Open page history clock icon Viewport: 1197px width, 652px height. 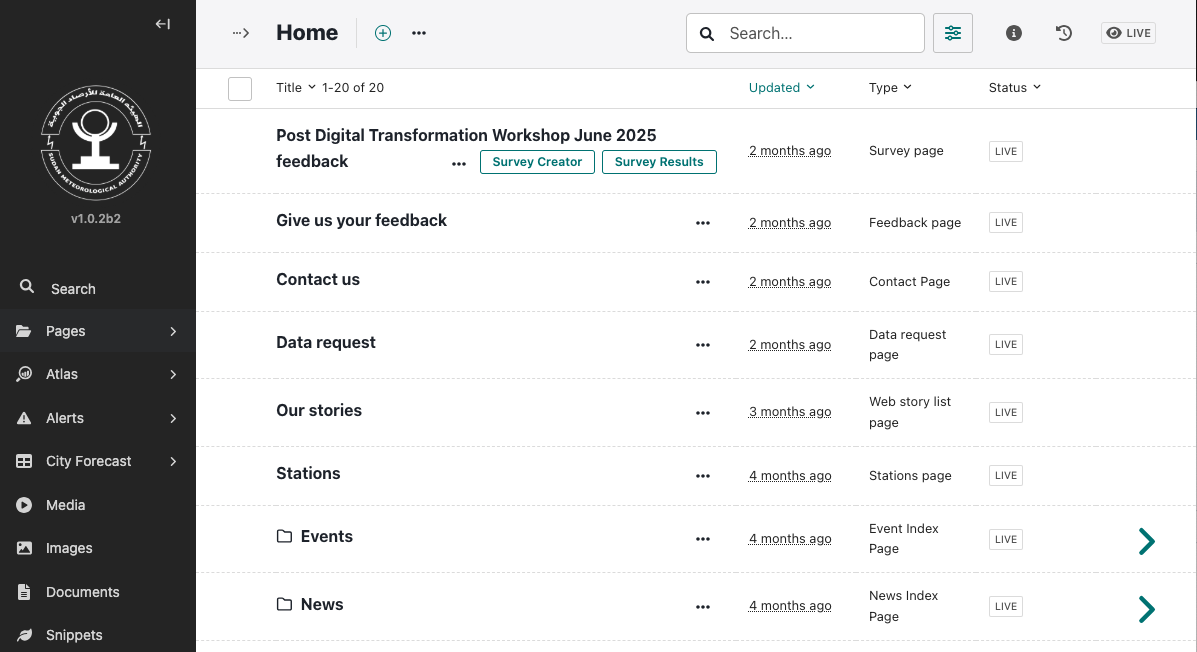[x=1063, y=33]
